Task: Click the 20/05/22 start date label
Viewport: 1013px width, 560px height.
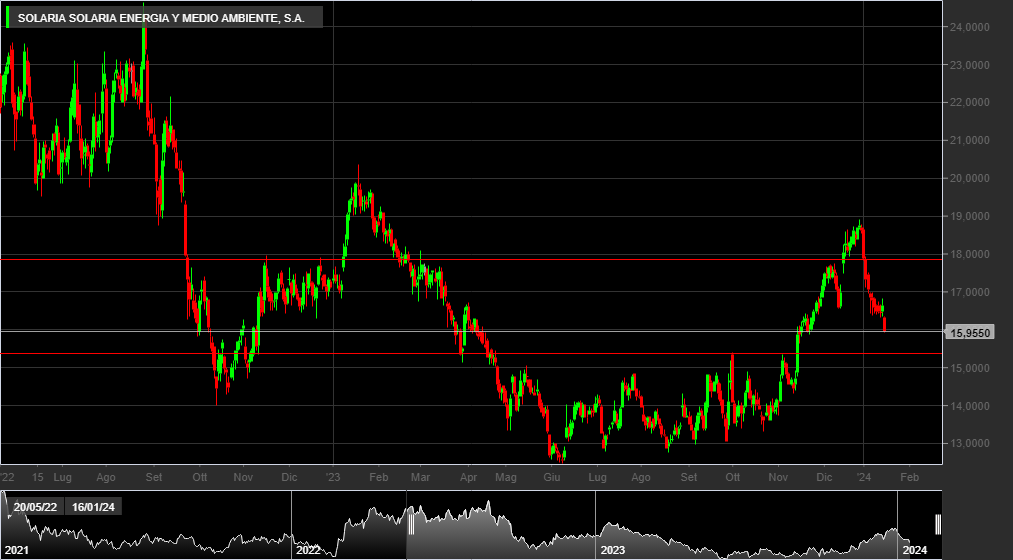Action: pos(35,507)
